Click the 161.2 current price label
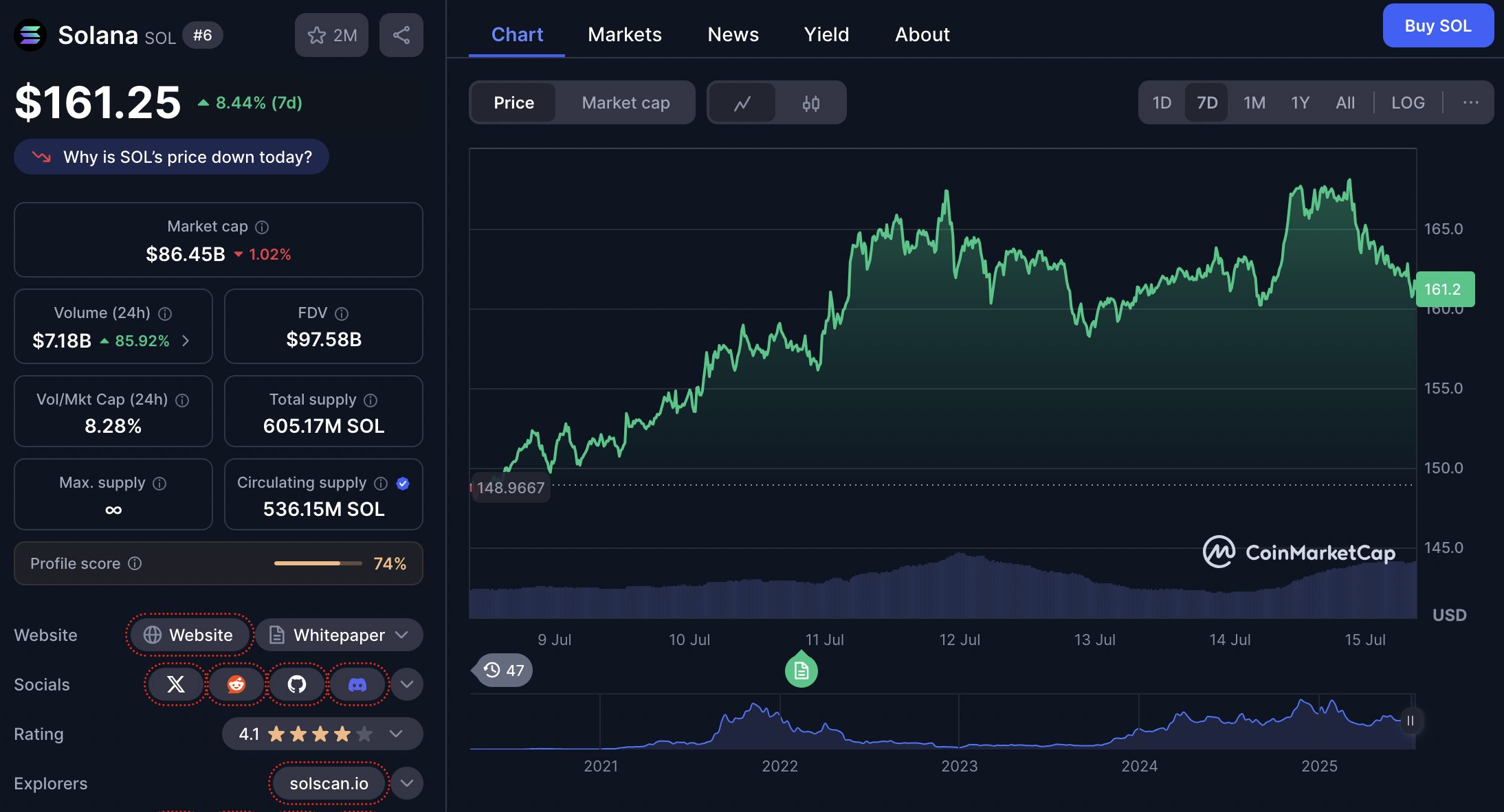Image resolution: width=1504 pixels, height=812 pixels. coord(1445,289)
